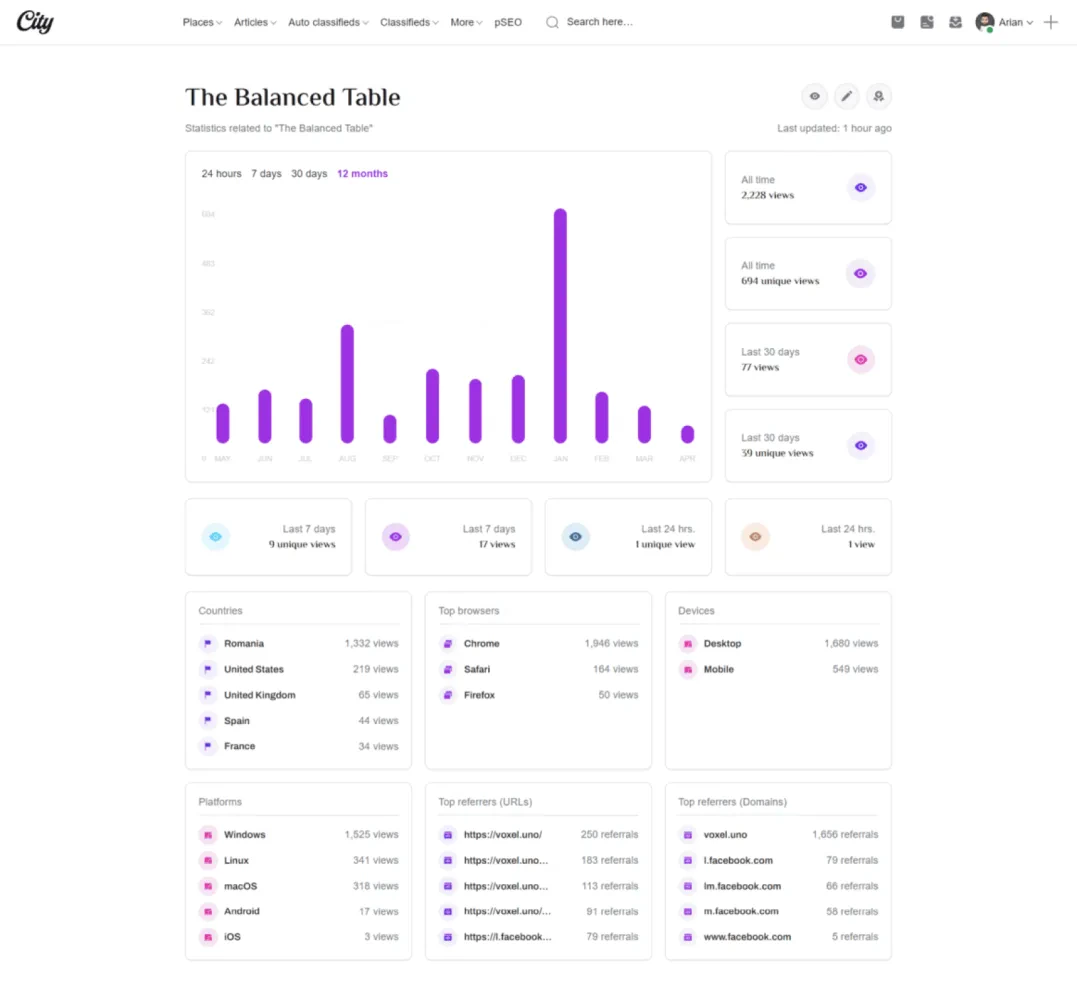Open the notifications icon in header
Image resolution: width=1077 pixels, height=1000 pixels.
[x=927, y=22]
